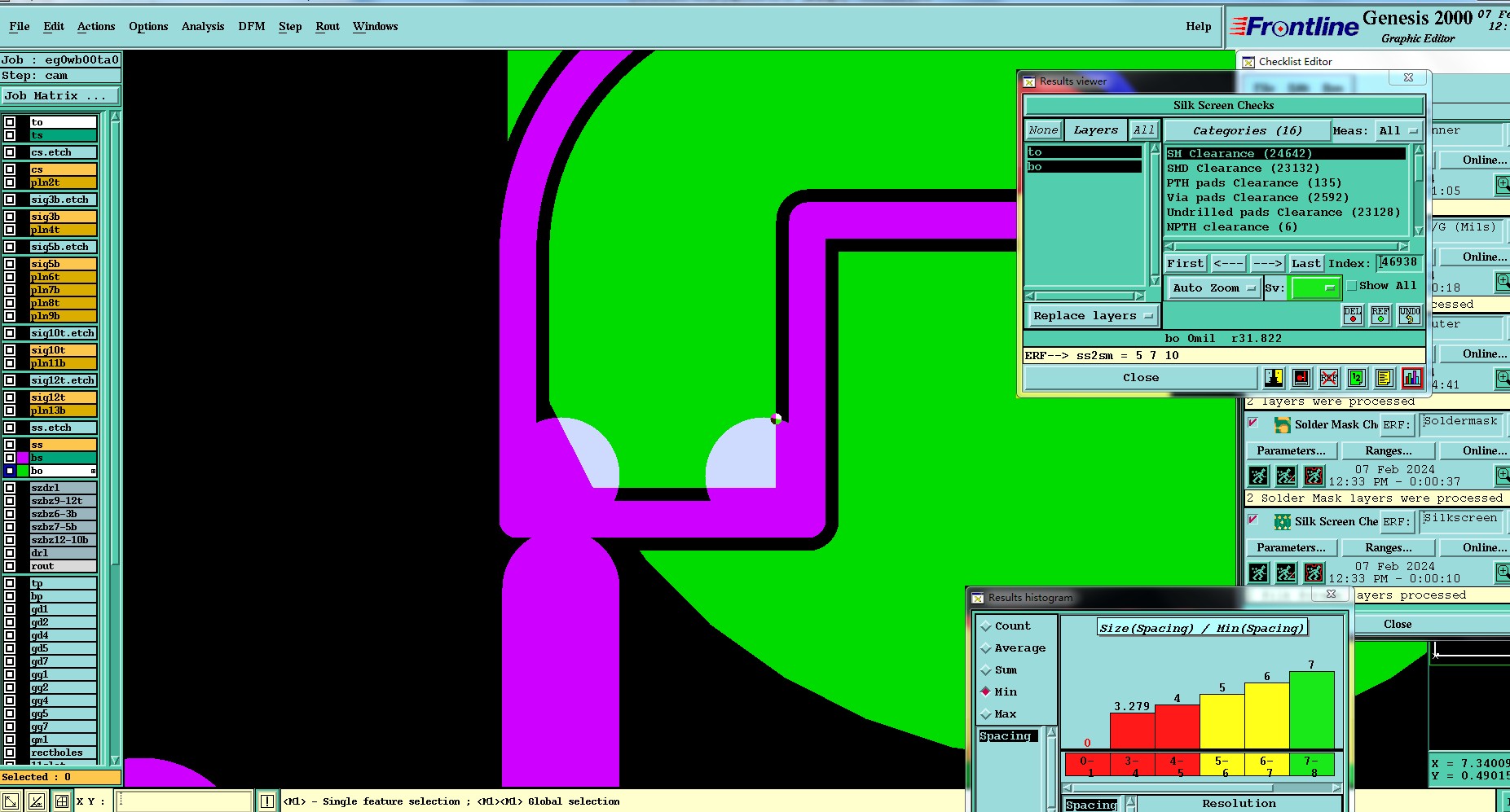
Task: Click the exclamation mark icon in status bar
Action: [x=266, y=801]
